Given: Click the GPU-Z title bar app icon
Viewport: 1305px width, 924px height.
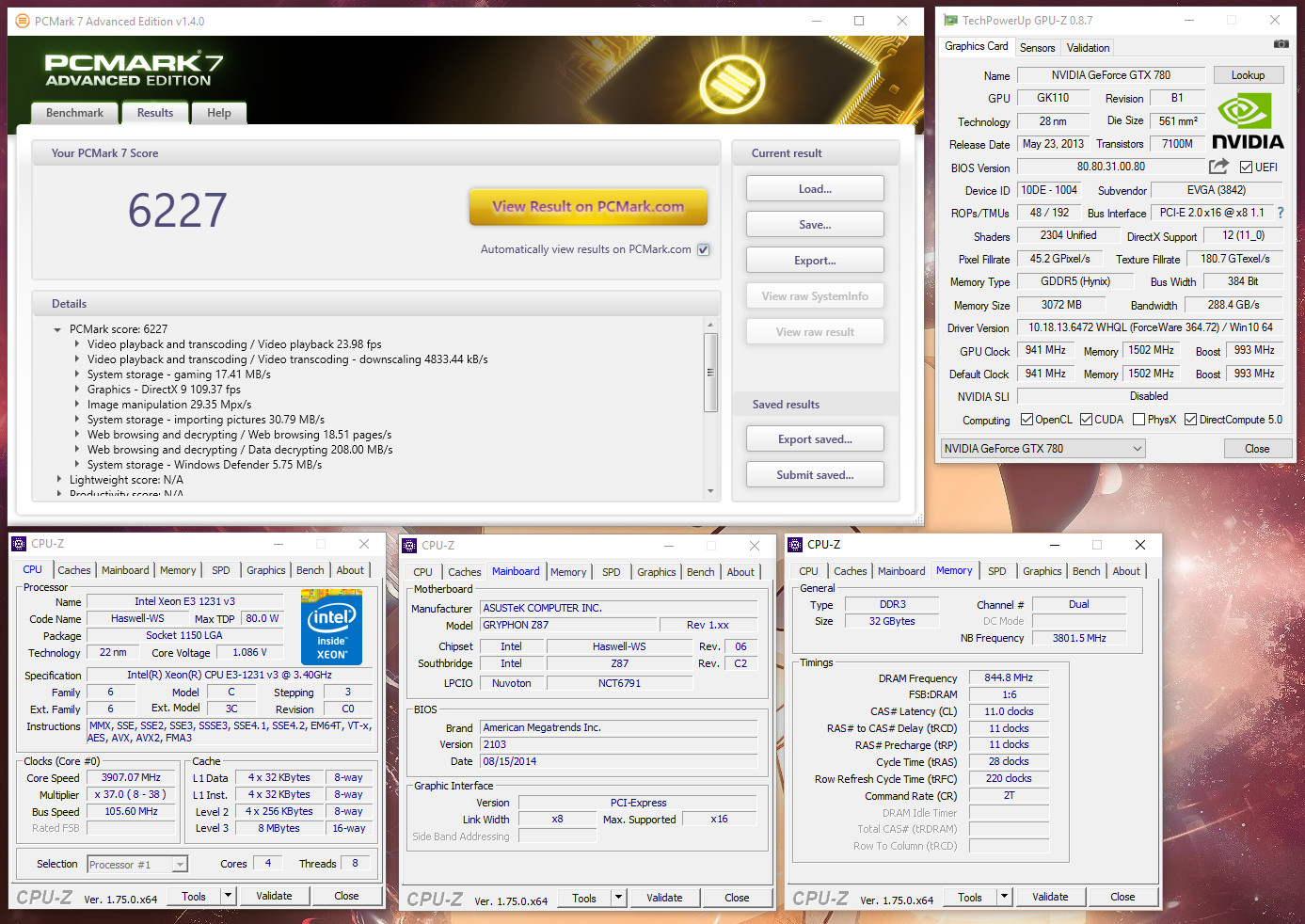Looking at the screenshot, I should pyautogui.click(x=950, y=20).
